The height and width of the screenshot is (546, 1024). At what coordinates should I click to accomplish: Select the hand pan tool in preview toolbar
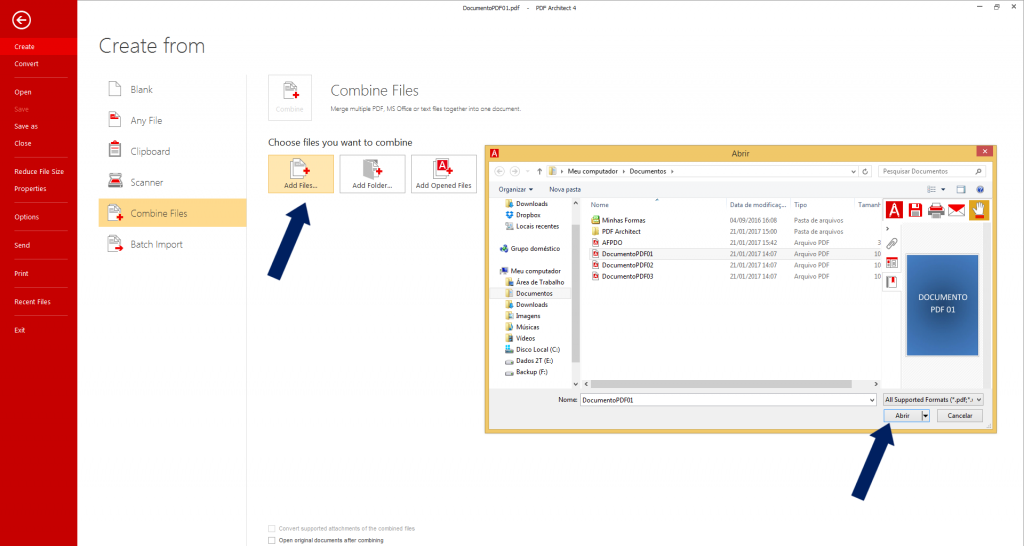[x=979, y=210]
